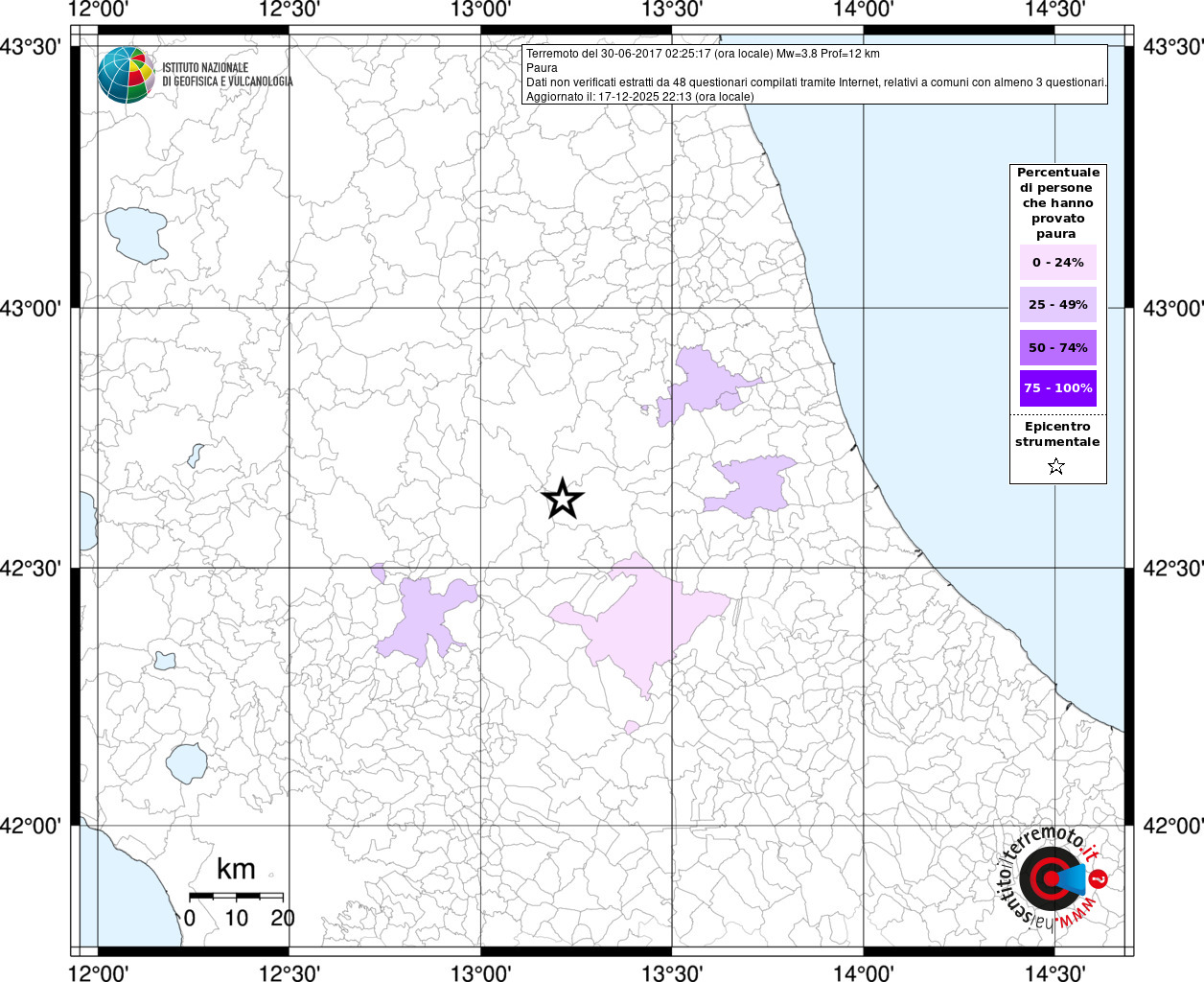Viewport: 1204px width, 982px height.
Task: Click the top-left axis label 43°30'
Action: click(x=32, y=47)
